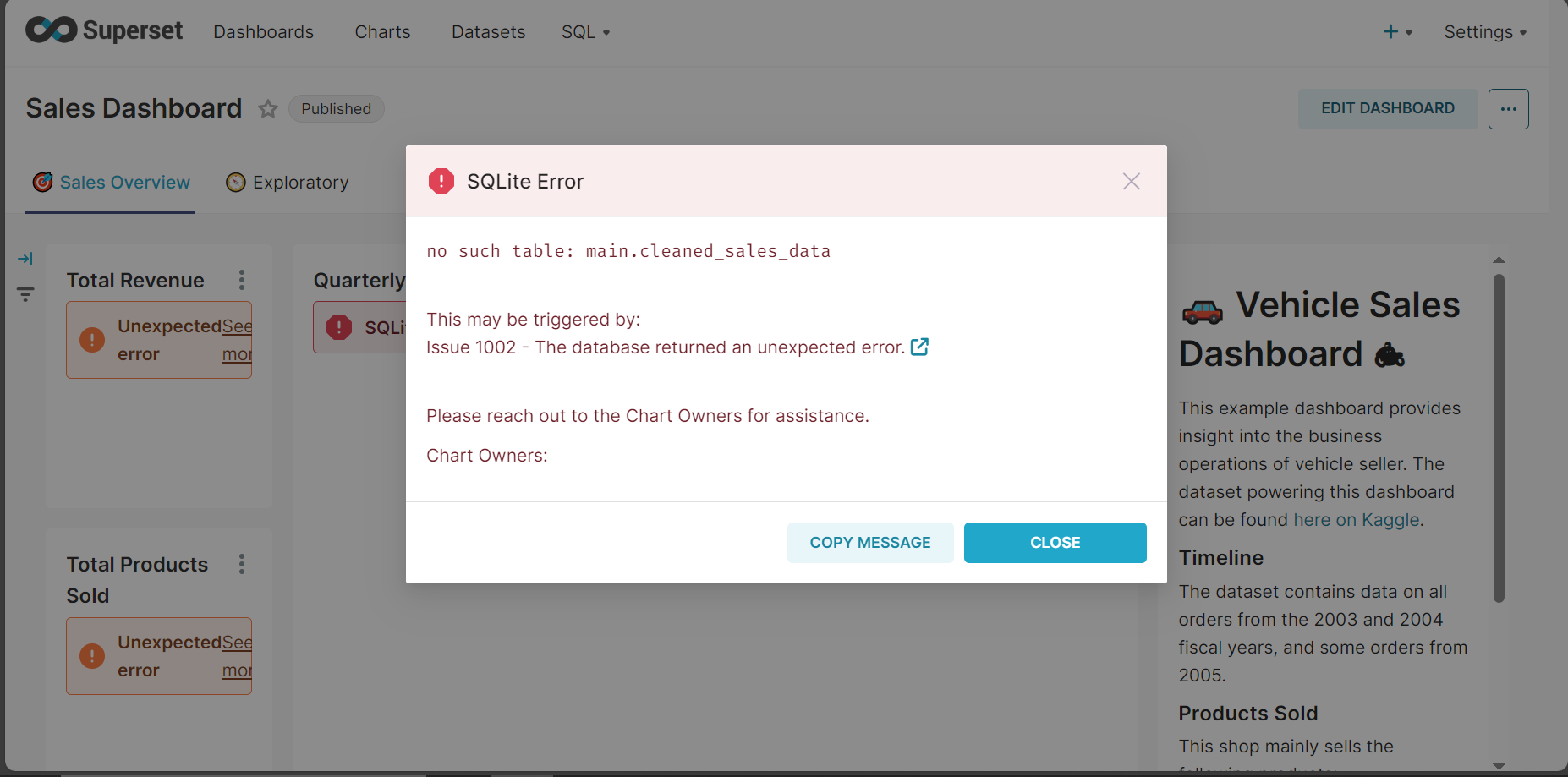The height and width of the screenshot is (777, 1568).
Task: Expand the SQL dropdown menu
Action: click(585, 32)
